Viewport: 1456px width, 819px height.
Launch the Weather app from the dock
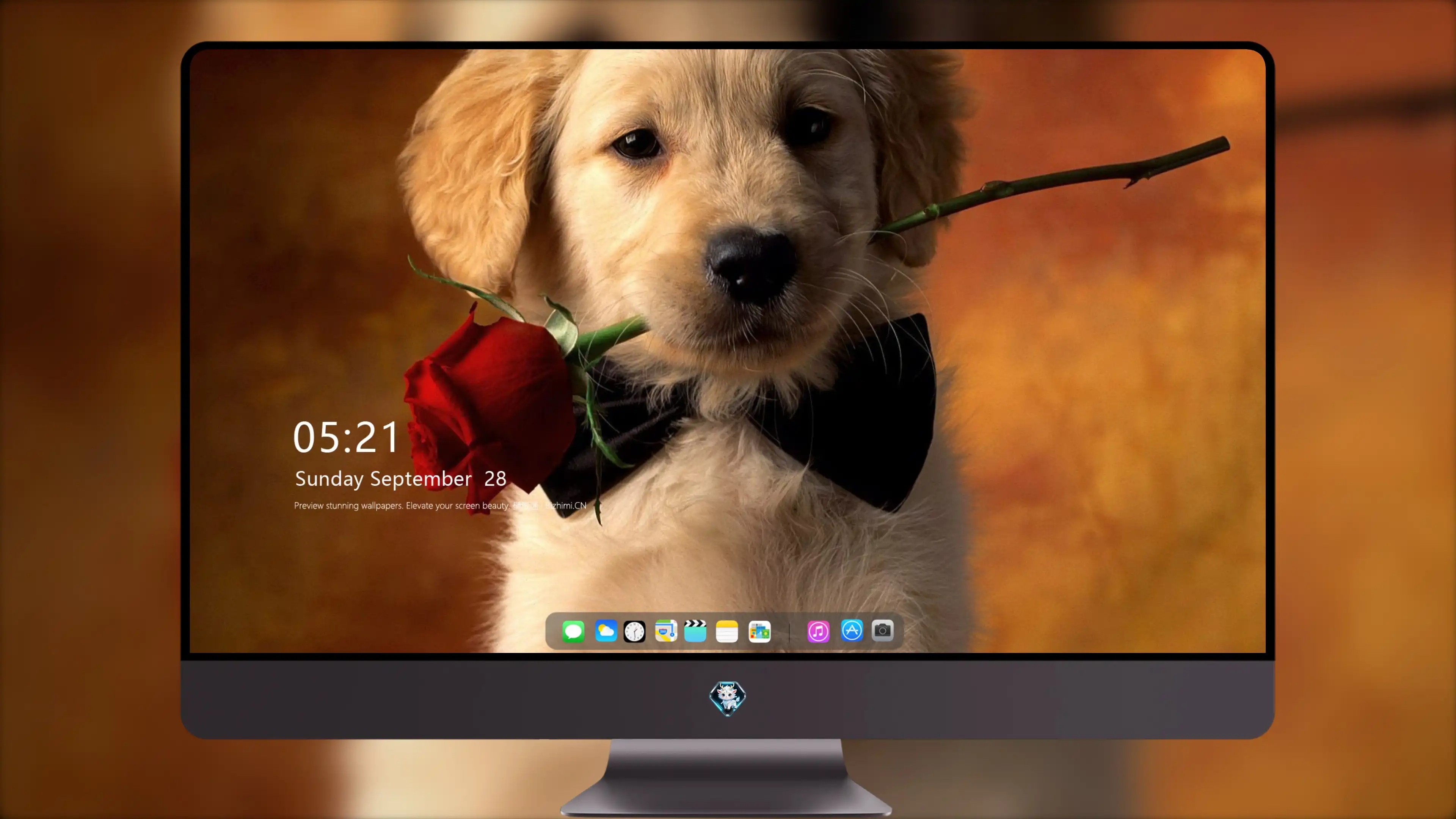pyautogui.click(x=606, y=631)
